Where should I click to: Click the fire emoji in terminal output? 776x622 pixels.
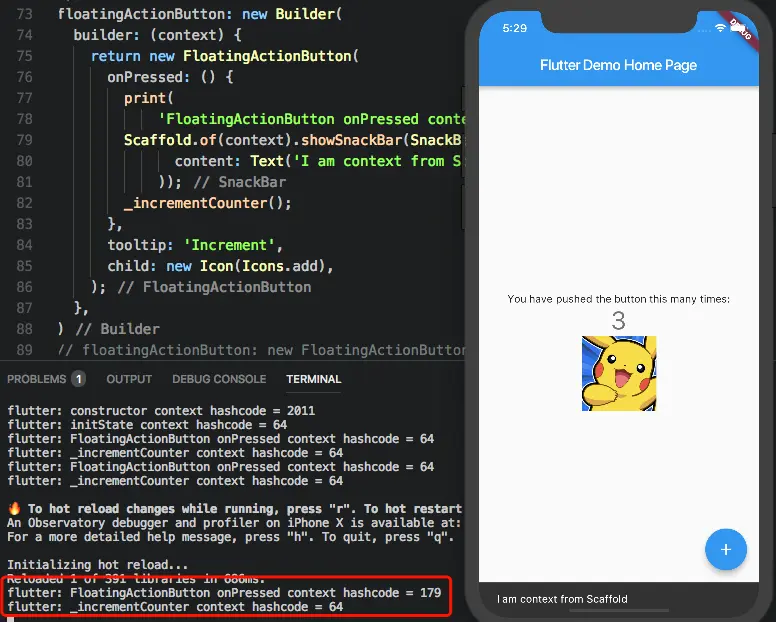pyautogui.click(x=14, y=508)
